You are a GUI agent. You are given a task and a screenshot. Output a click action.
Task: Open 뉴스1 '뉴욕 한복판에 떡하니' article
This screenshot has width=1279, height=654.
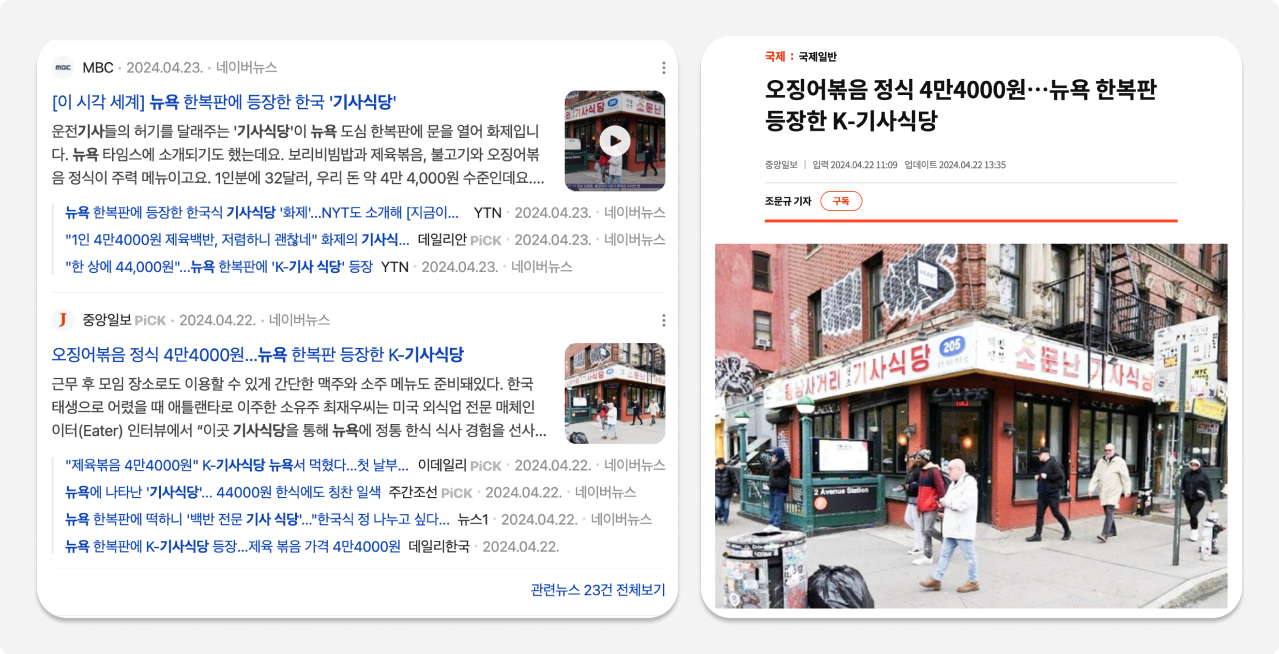257,520
